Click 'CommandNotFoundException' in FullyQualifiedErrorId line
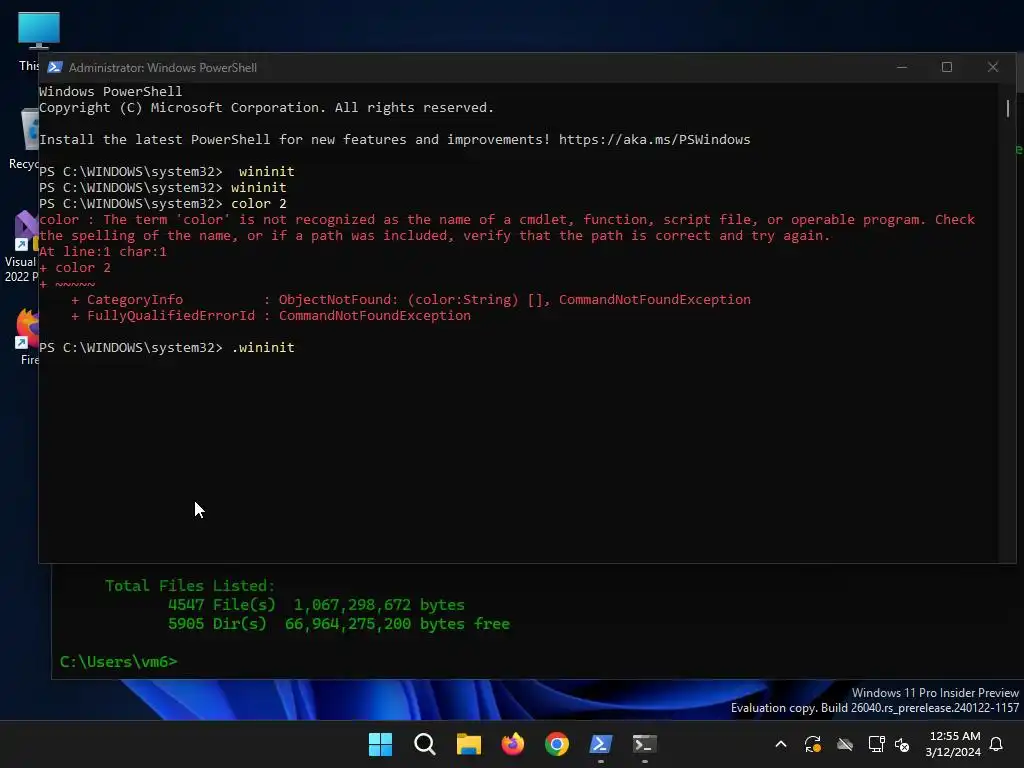The image size is (1024, 768). coord(375,315)
